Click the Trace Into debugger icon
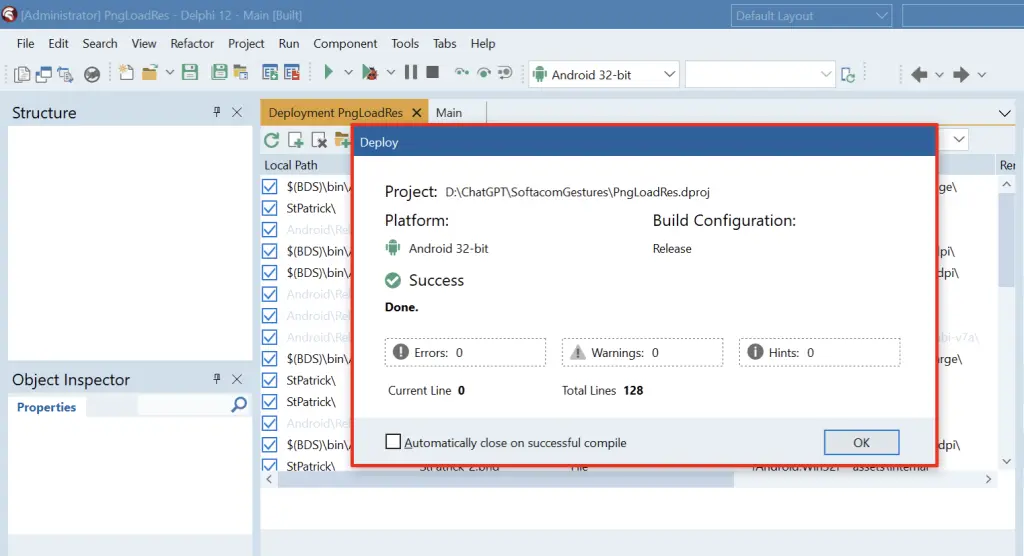Image resolution: width=1024 pixels, height=556 pixels. [x=462, y=73]
